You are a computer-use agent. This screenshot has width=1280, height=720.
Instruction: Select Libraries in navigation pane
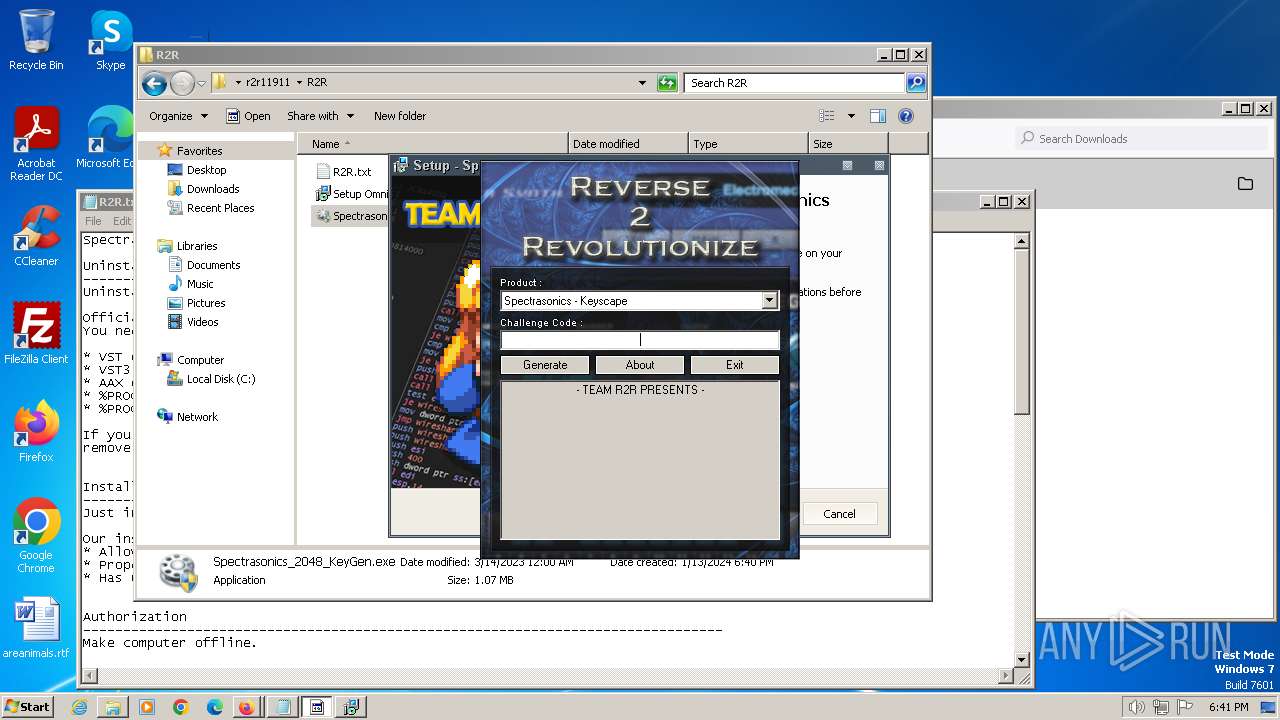click(197, 246)
